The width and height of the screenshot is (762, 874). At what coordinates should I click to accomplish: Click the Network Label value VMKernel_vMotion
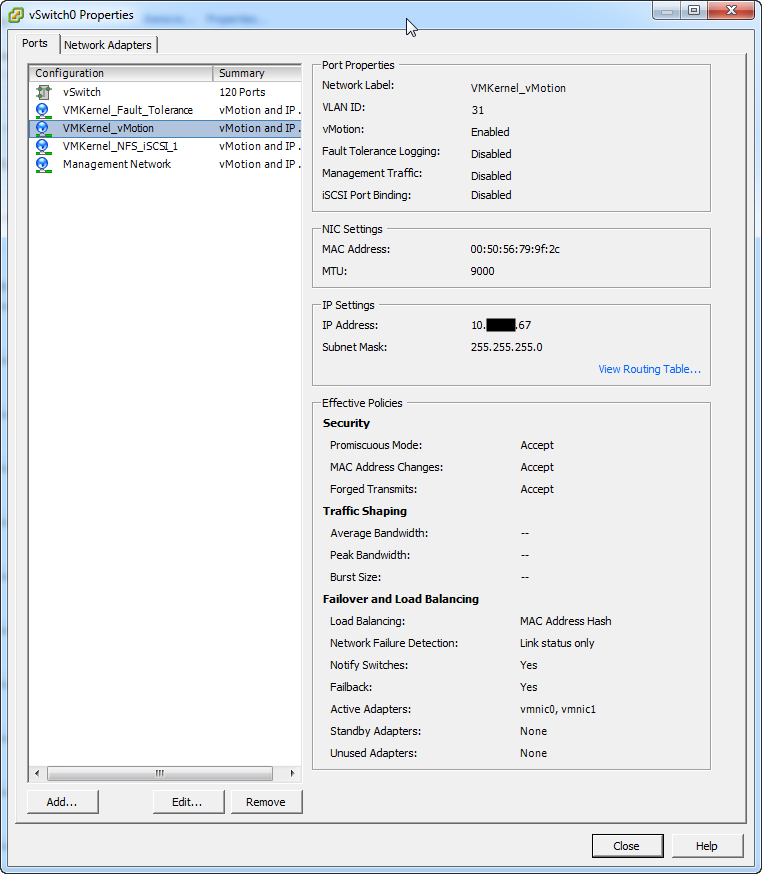[518, 88]
